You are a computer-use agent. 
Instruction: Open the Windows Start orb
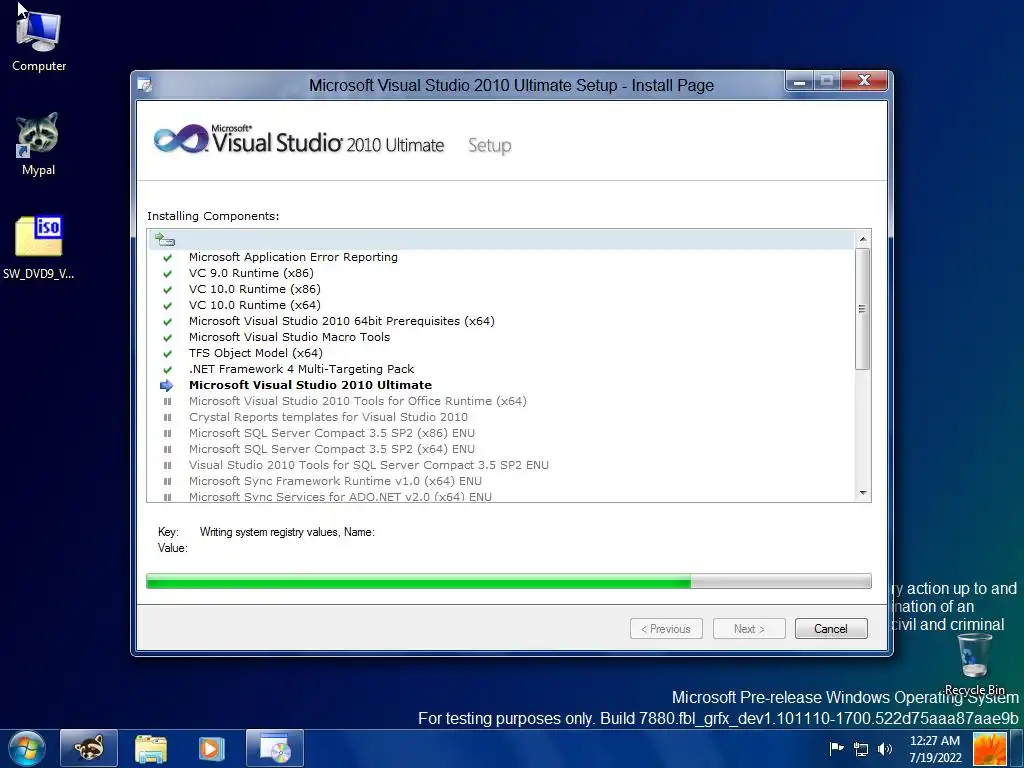[27, 748]
